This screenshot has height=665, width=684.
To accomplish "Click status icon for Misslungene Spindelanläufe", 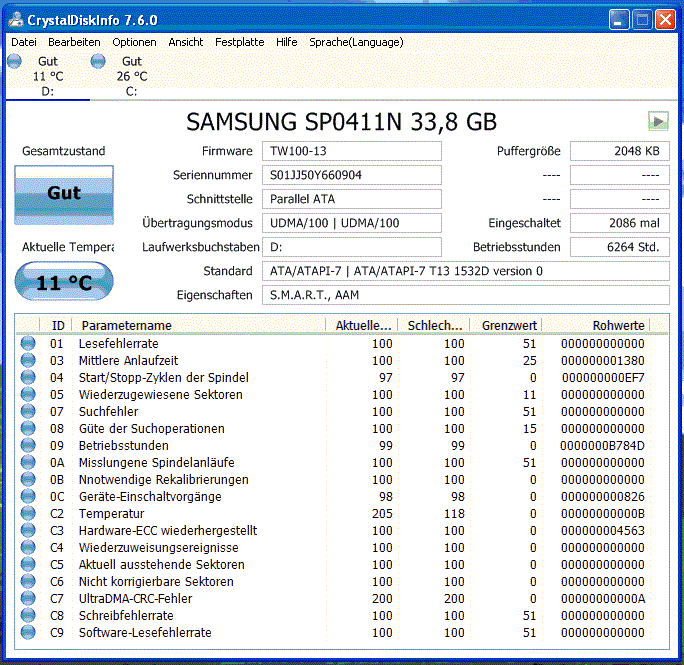I will (x=28, y=463).
